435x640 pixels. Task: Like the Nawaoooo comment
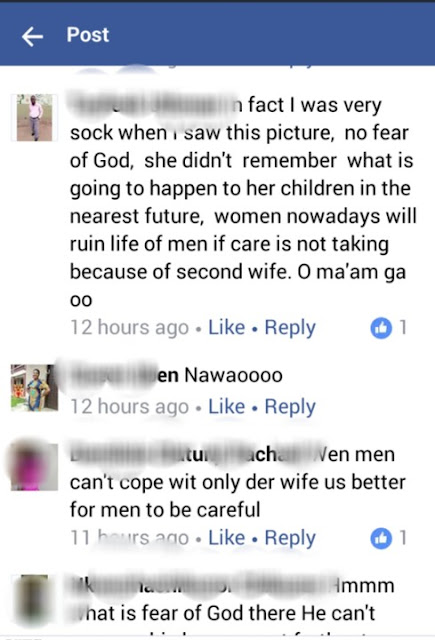[226, 407]
